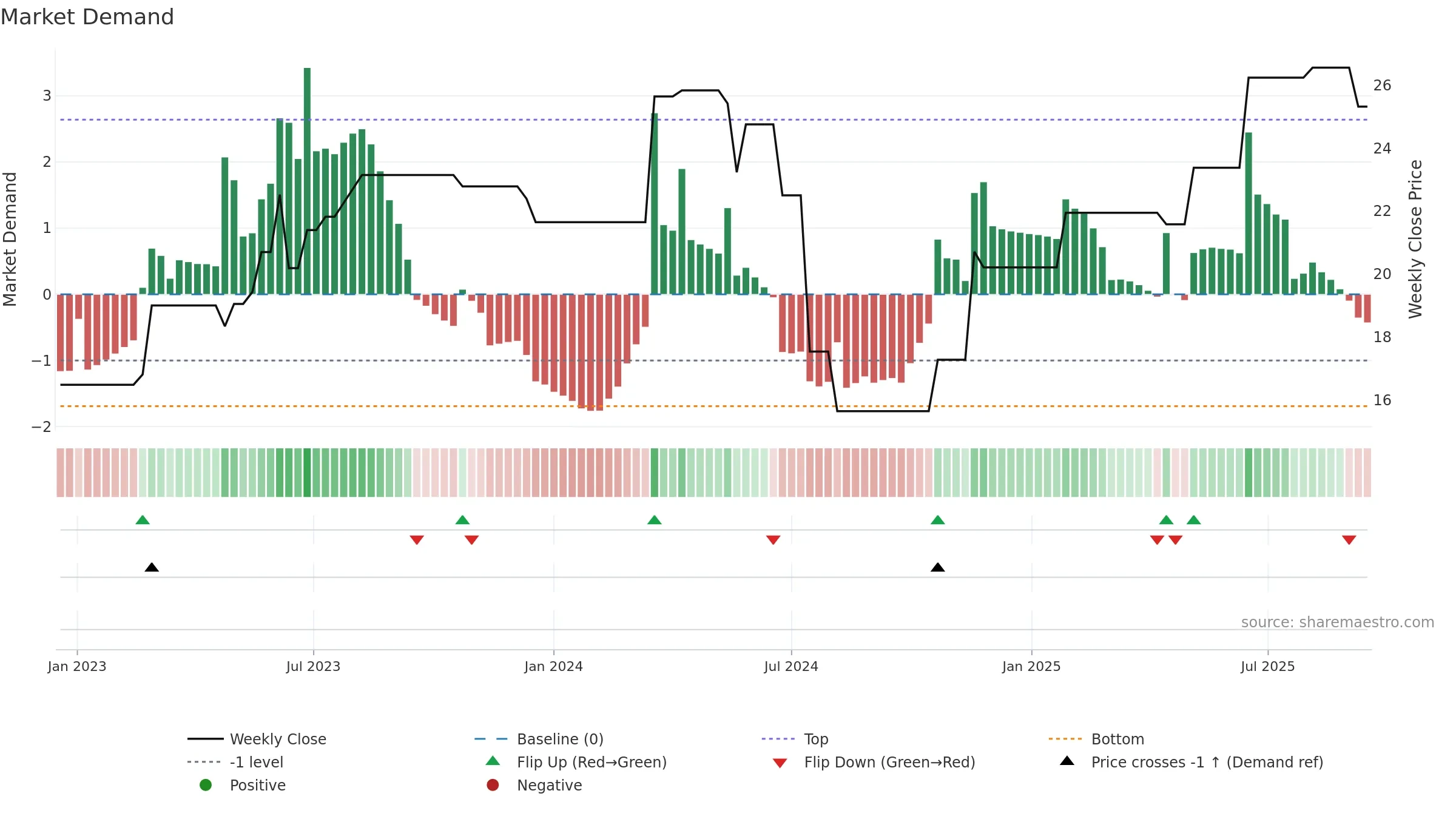The width and height of the screenshot is (1456, 819).
Task: Click the first red heat strip cell at left
Action: [60, 473]
